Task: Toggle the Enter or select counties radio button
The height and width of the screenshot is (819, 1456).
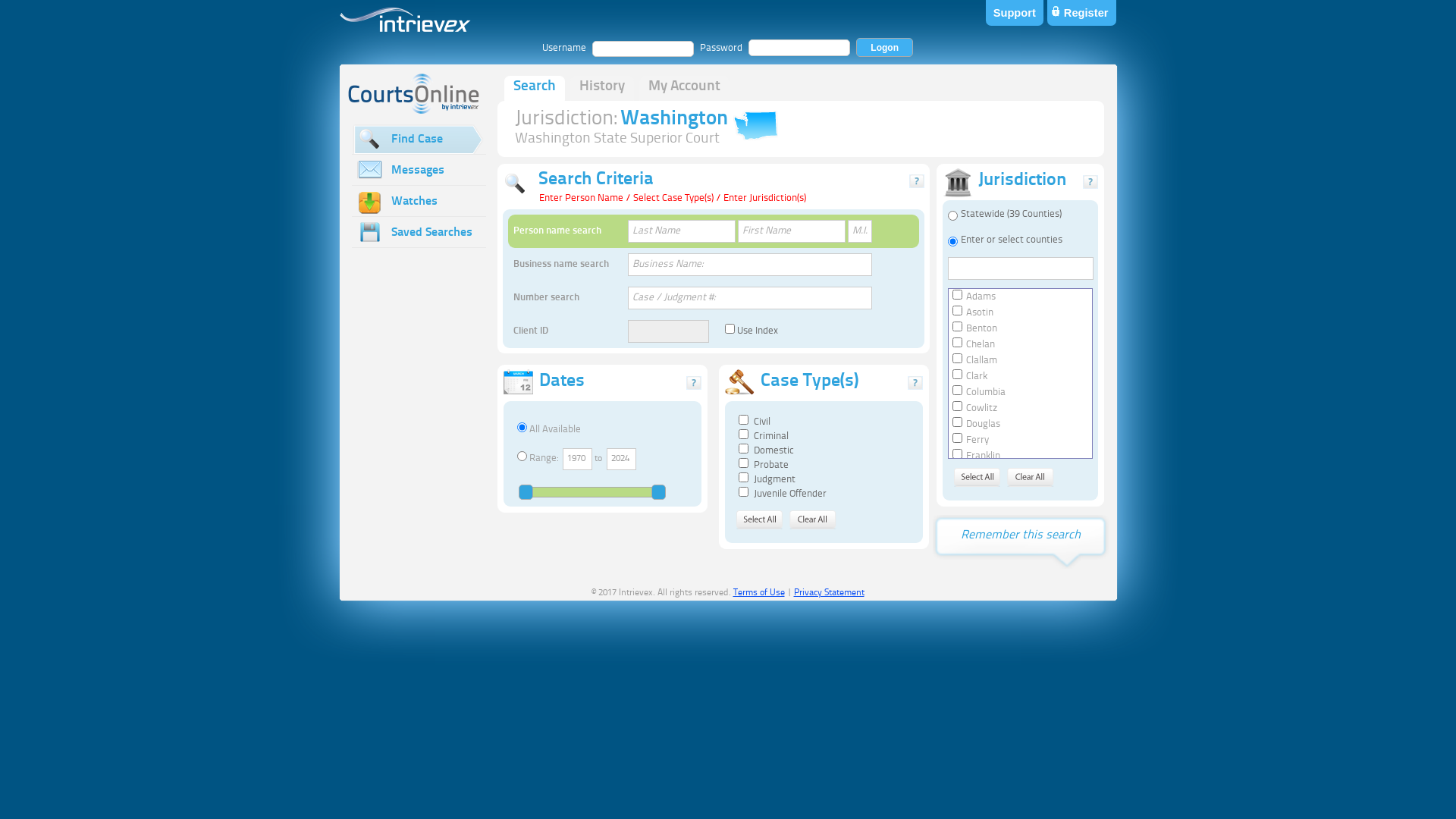Action: click(x=953, y=241)
